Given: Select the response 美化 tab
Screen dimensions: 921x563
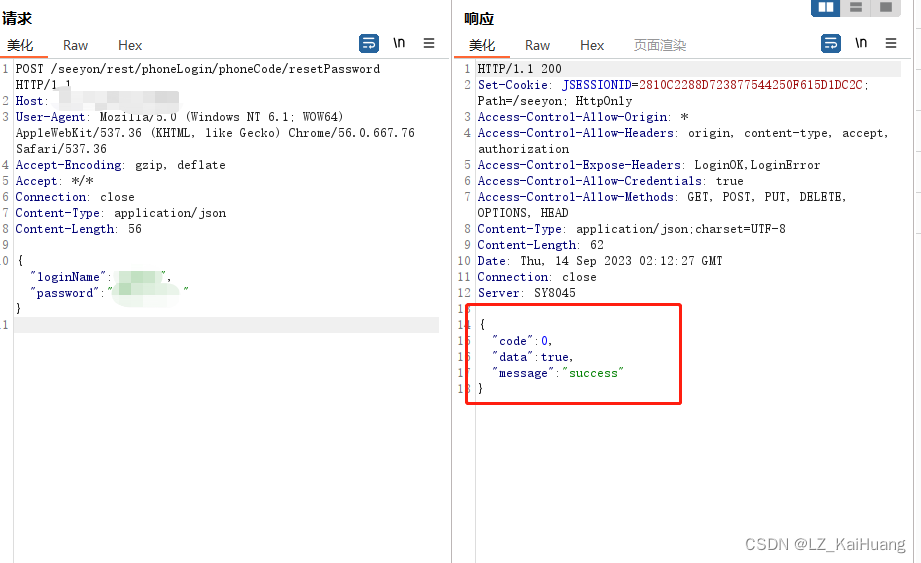Looking at the screenshot, I should point(482,46).
